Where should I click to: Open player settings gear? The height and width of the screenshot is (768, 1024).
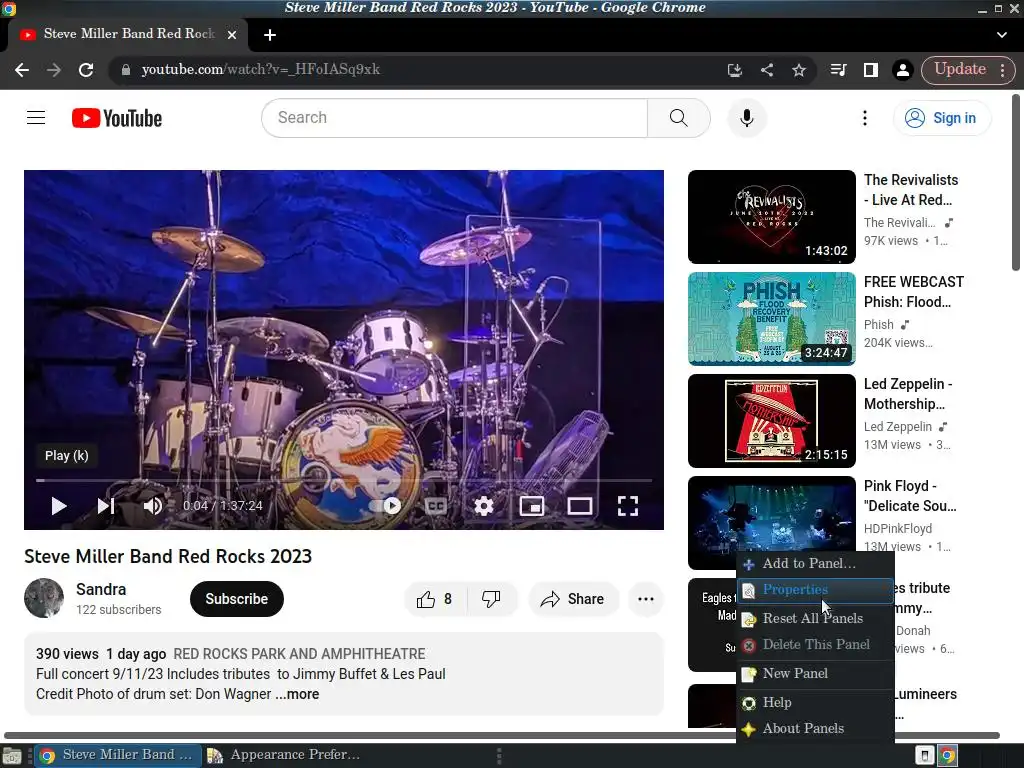click(x=484, y=506)
